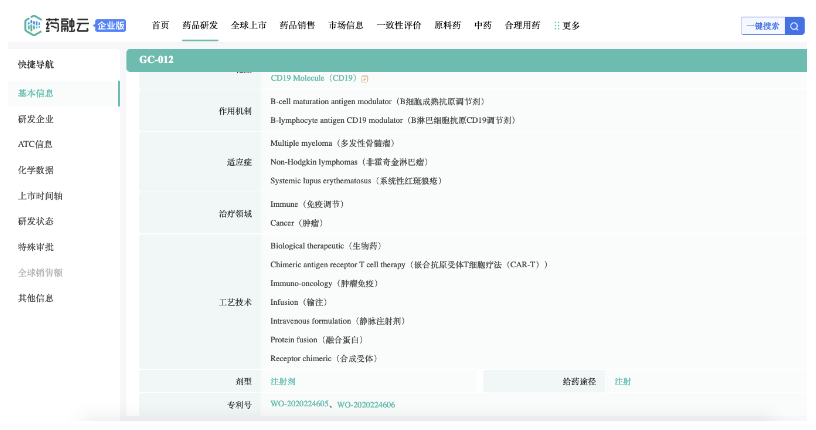The width and height of the screenshot is (816, 430).
Task: Select Systemic lupus erythematosus text
Action: 358,181
